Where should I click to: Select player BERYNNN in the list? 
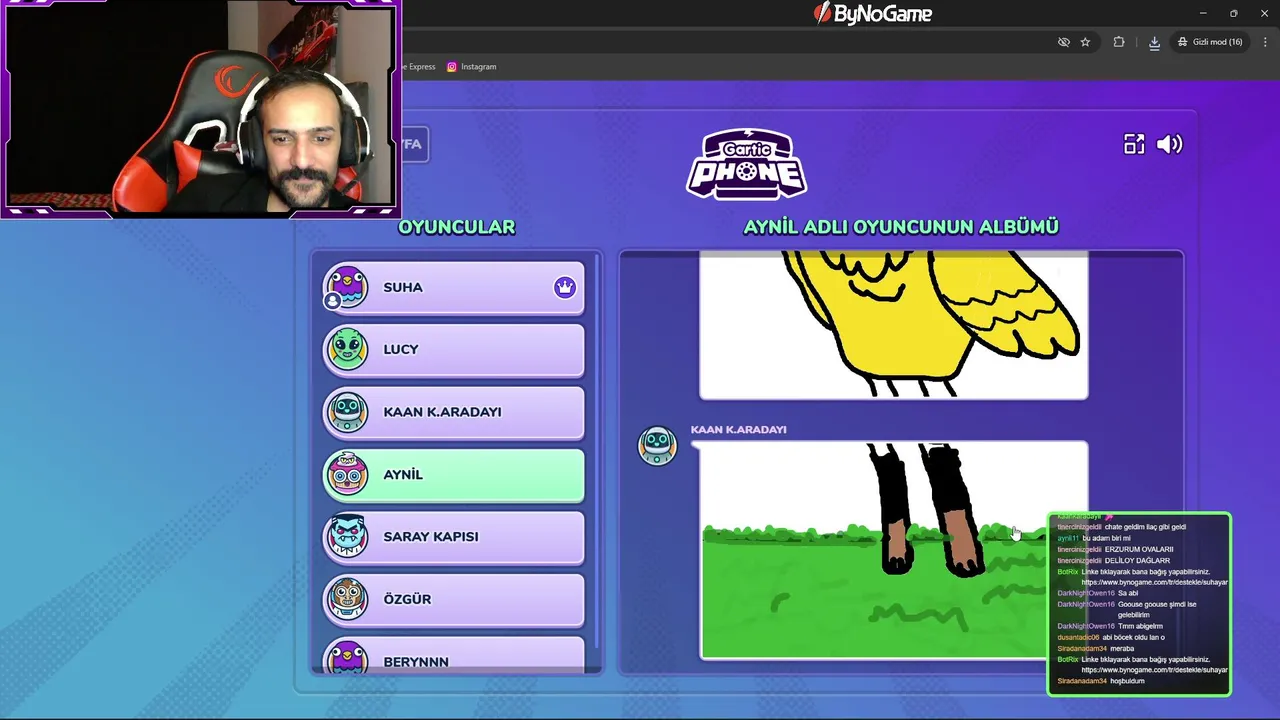coord(453,655)
